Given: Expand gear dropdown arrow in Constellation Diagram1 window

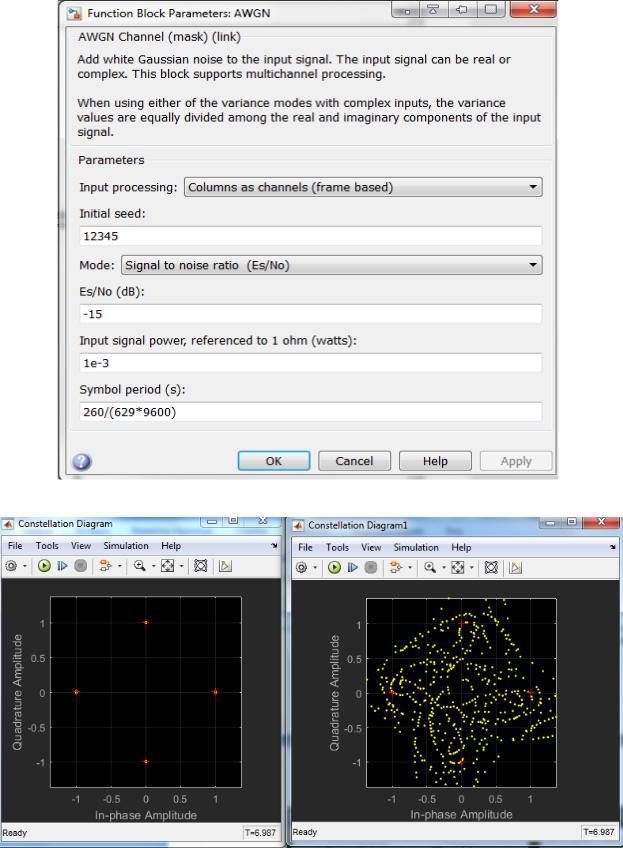Looking at the screenshot, I should coord(315,568).
